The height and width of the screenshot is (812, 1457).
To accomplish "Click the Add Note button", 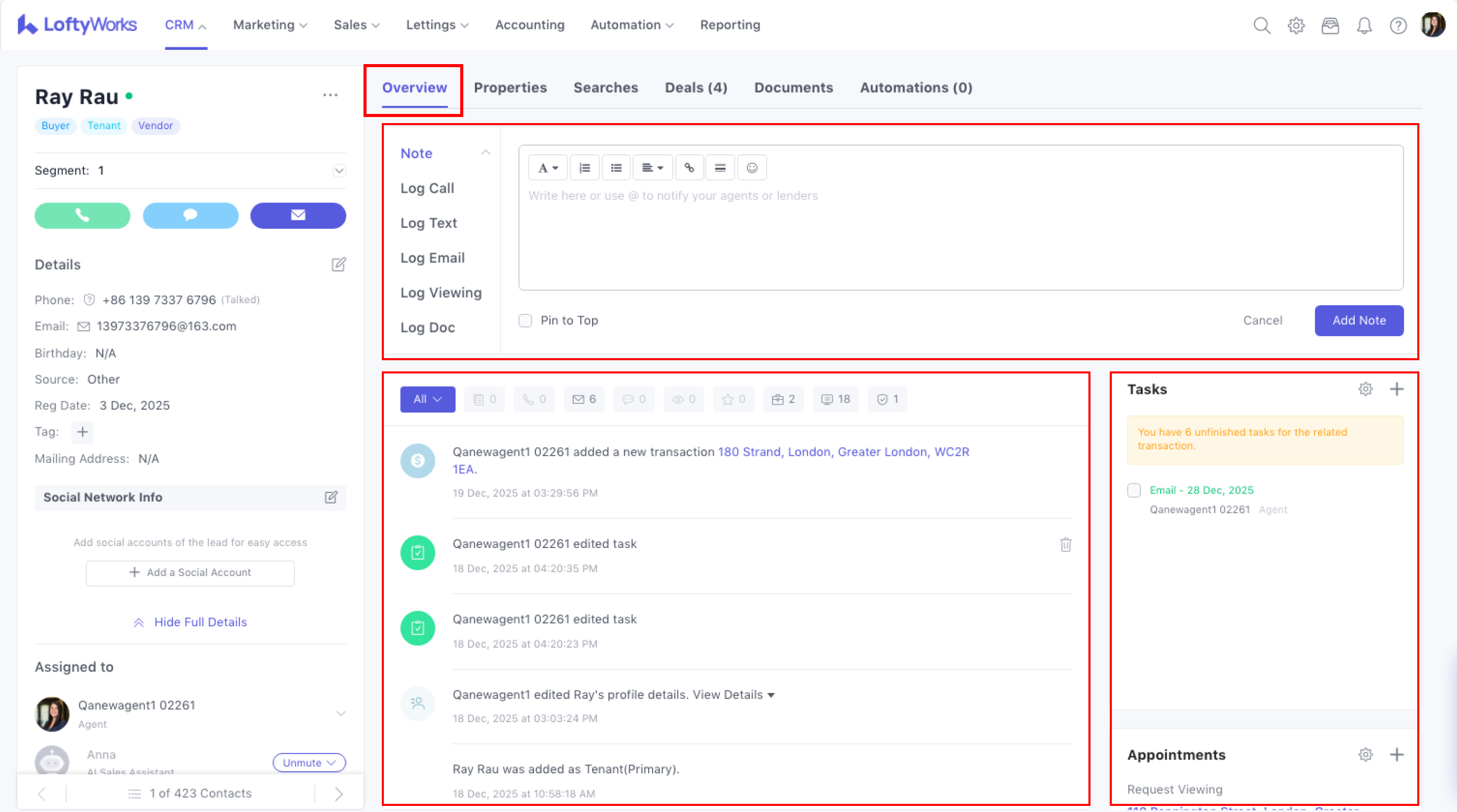I will (1359, 321).
